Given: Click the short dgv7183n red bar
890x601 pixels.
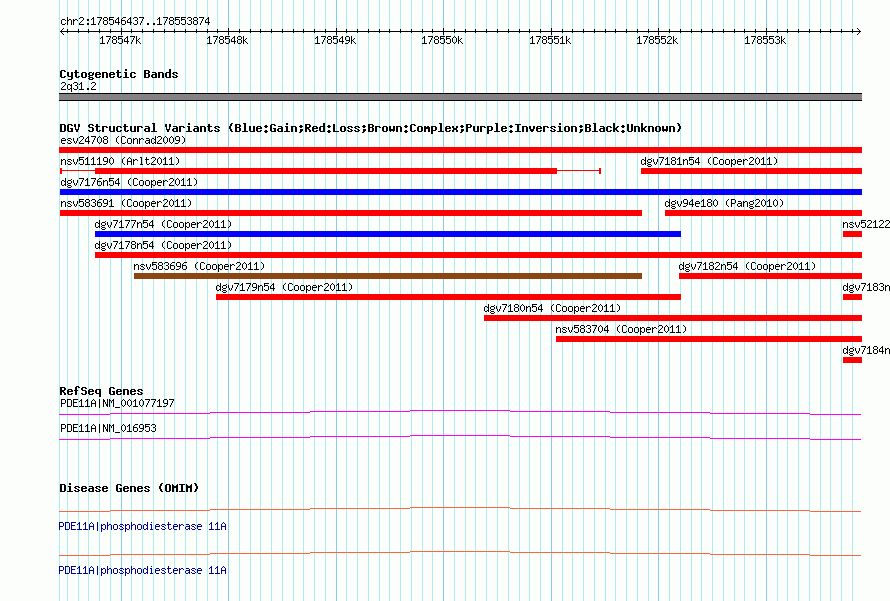Looking at the screenshot, I should point(853,297).
